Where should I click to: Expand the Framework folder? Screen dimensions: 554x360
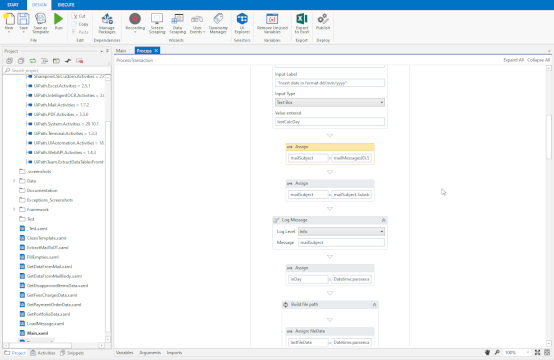[x=14, y=209]
